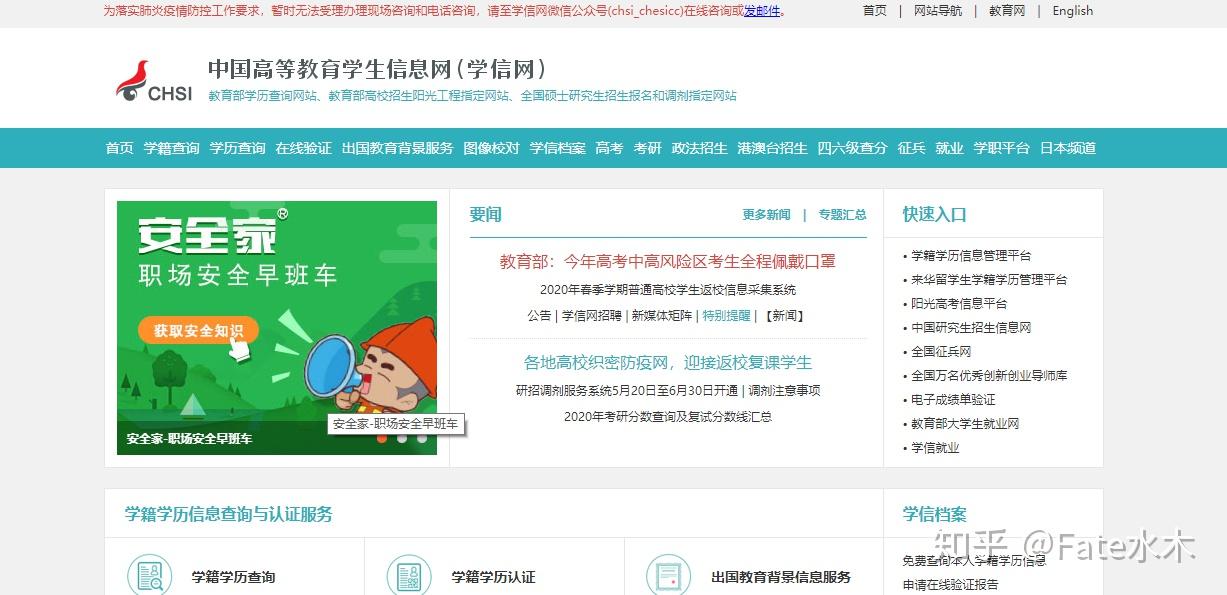Click the 中国高等教育学生信息网 site title
Screen dimensions: 1227x595
click(x=379, y=69)
